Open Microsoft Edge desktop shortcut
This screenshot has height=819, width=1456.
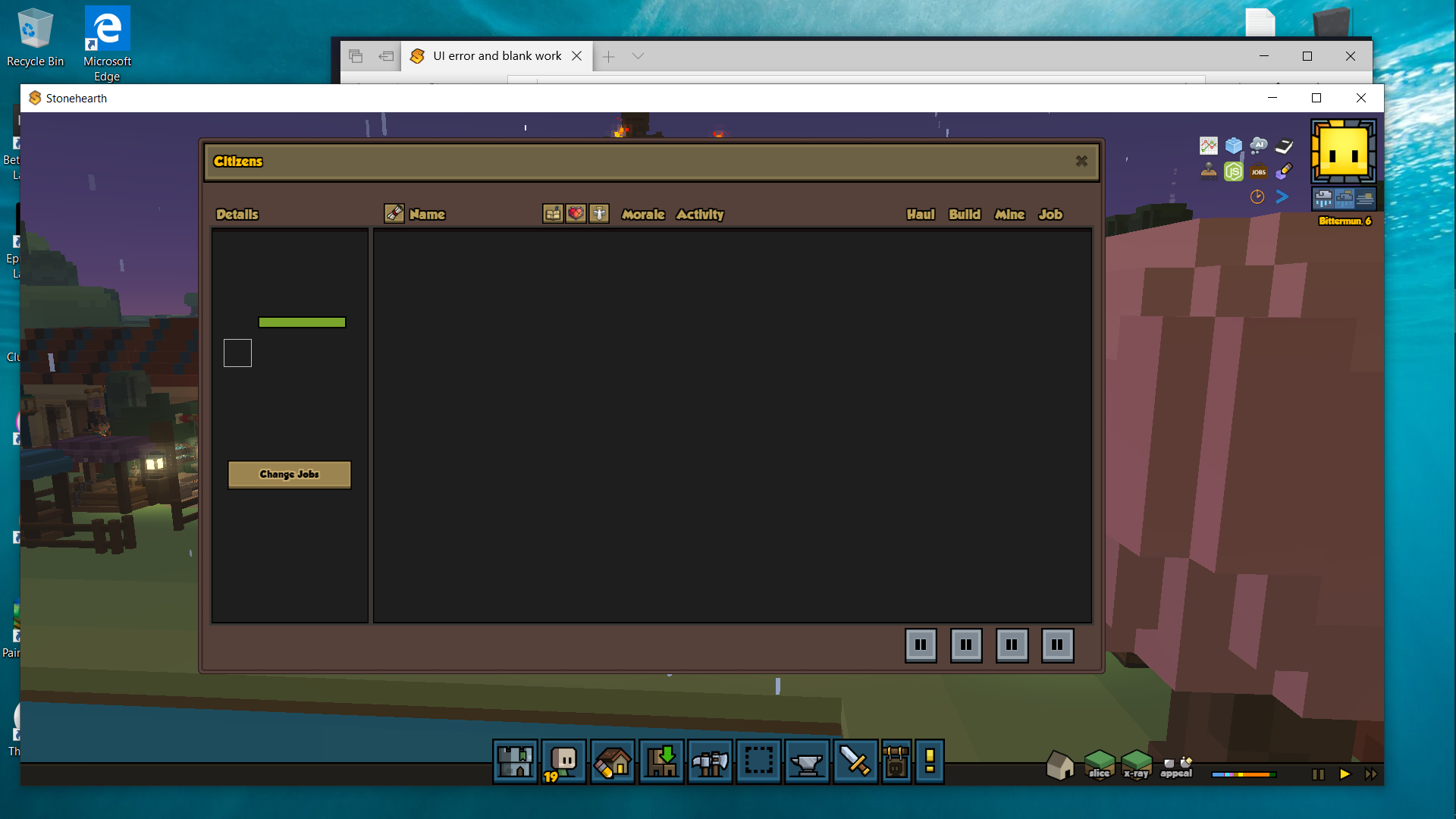107,44
